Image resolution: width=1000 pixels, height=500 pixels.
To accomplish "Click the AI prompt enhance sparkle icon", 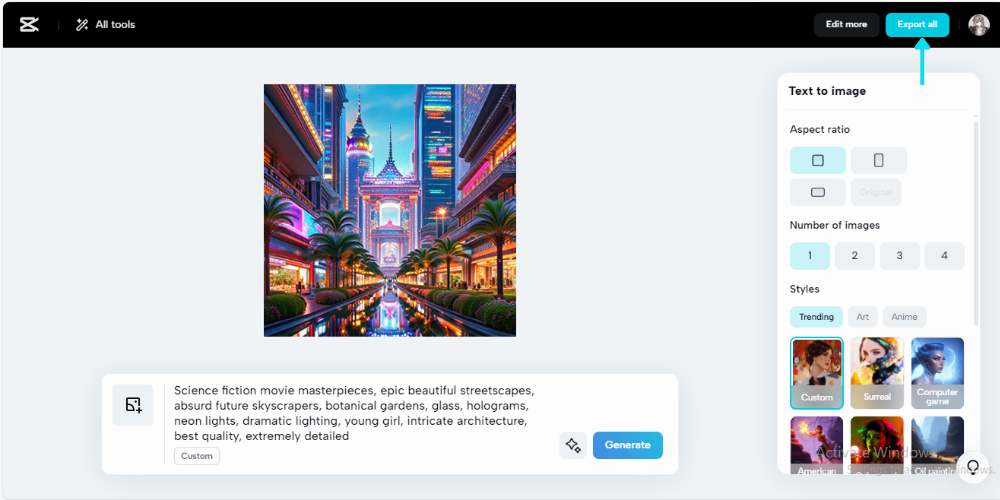I will coord(573,445).
